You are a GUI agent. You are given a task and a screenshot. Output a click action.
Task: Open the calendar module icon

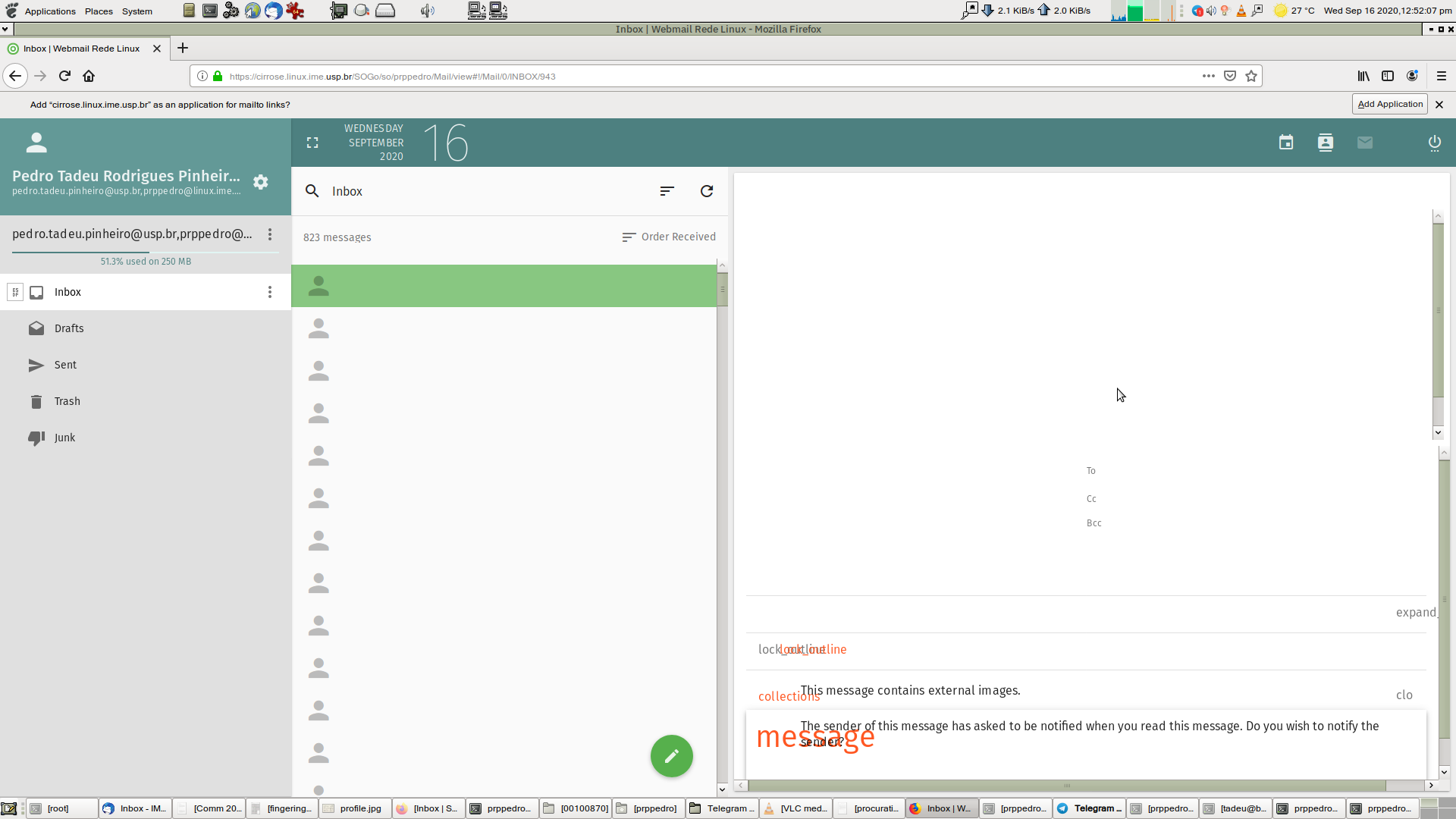click(x=1285, y=143)
